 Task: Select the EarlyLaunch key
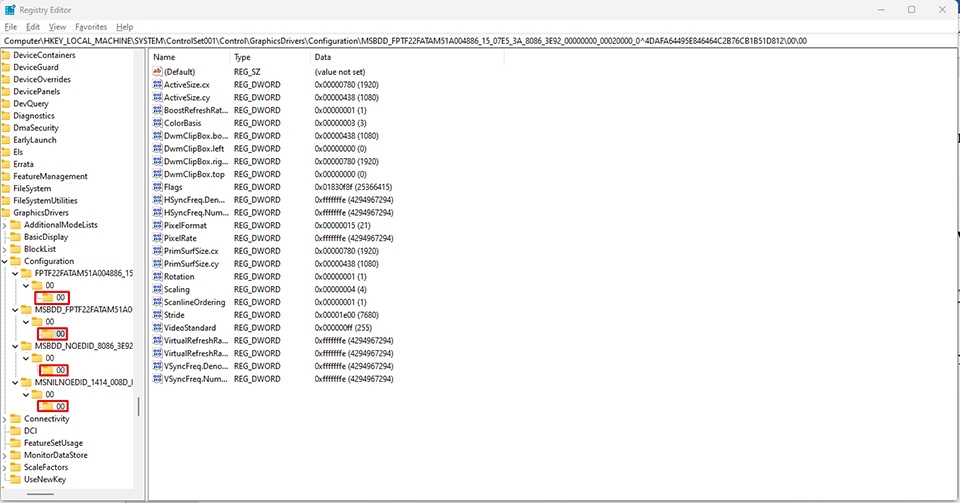(x=34, y=140)
